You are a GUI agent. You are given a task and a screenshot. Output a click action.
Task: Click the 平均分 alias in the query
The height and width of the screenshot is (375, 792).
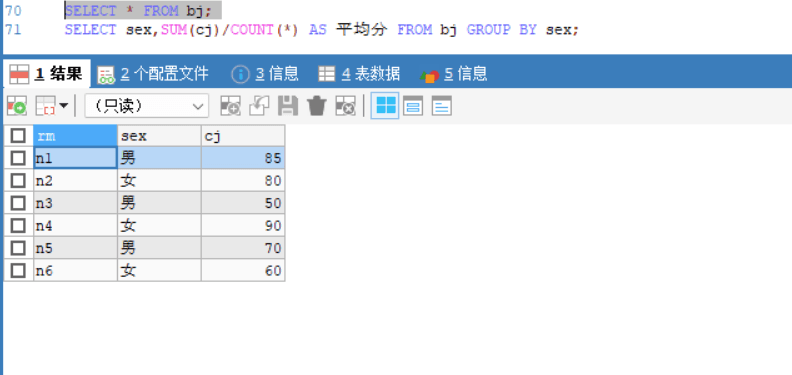[x=362, y=30]
